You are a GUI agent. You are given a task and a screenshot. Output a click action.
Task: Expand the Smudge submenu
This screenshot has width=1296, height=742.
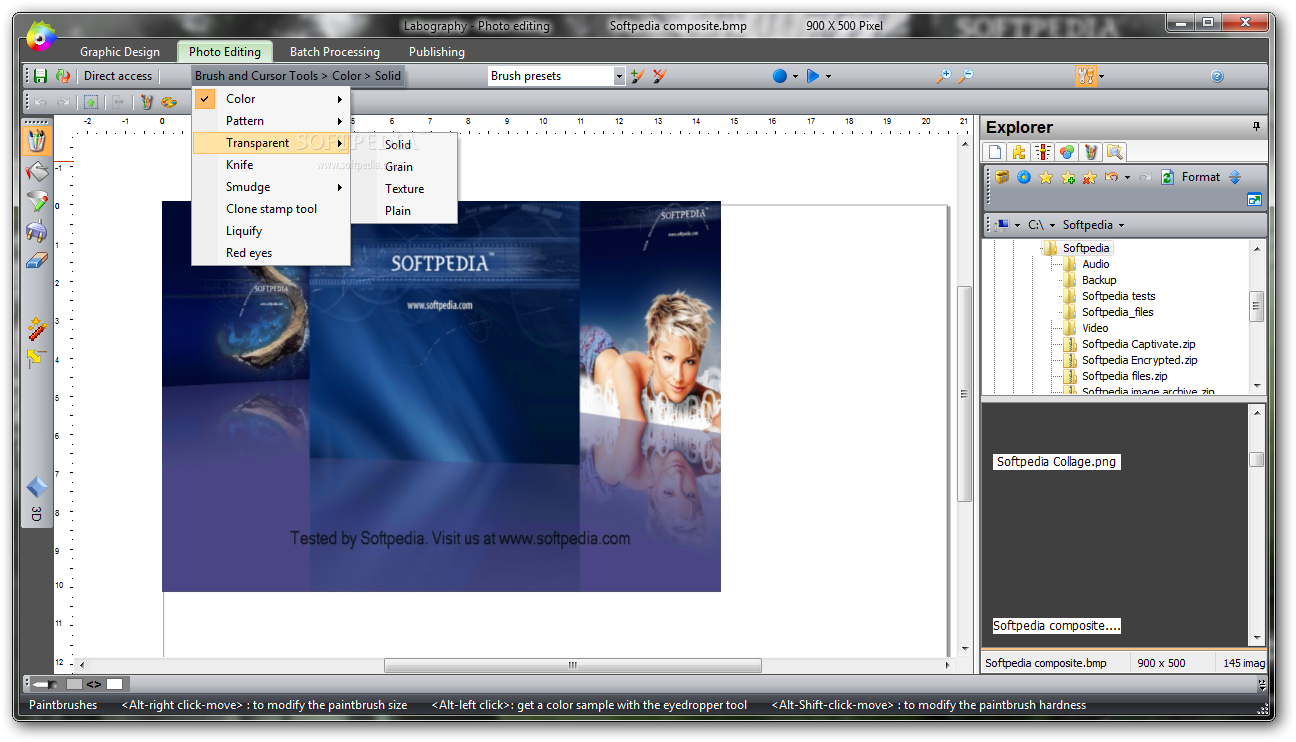pos(272,187)
